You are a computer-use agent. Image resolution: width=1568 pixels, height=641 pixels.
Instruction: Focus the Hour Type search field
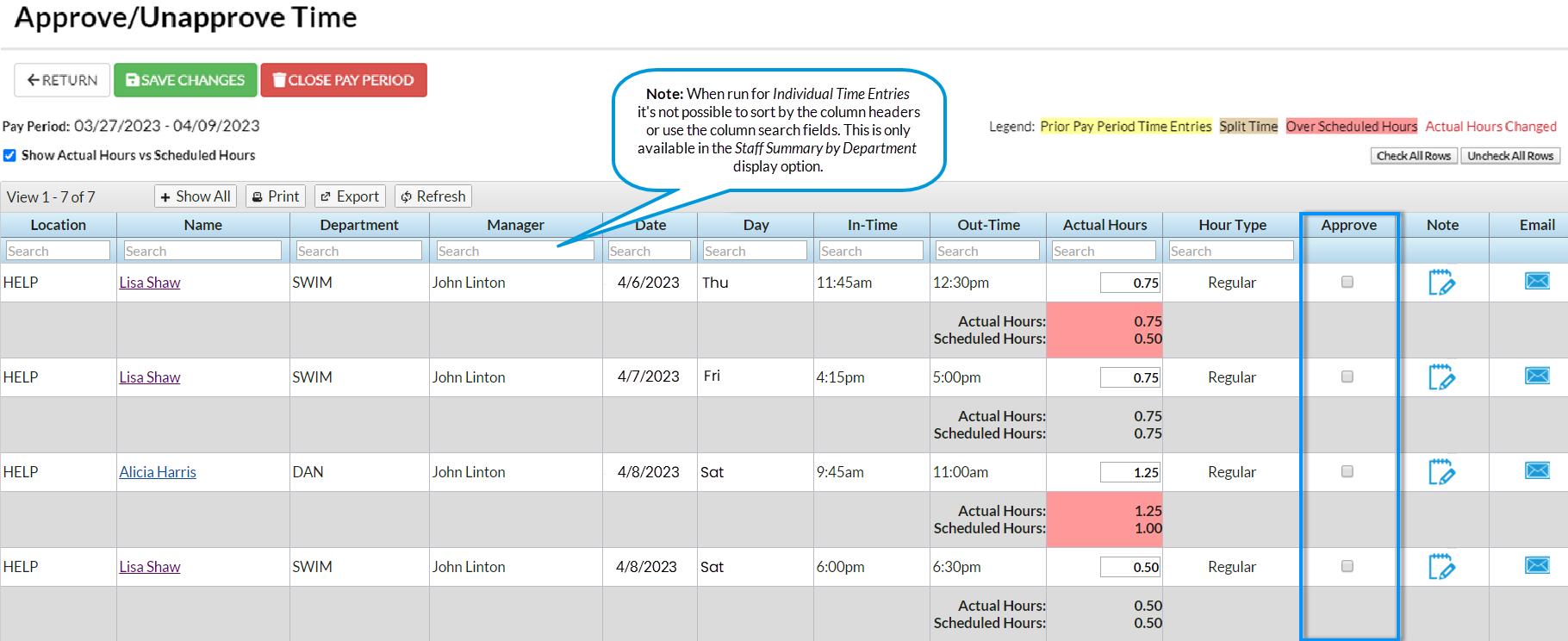[x=1232, y=251]
